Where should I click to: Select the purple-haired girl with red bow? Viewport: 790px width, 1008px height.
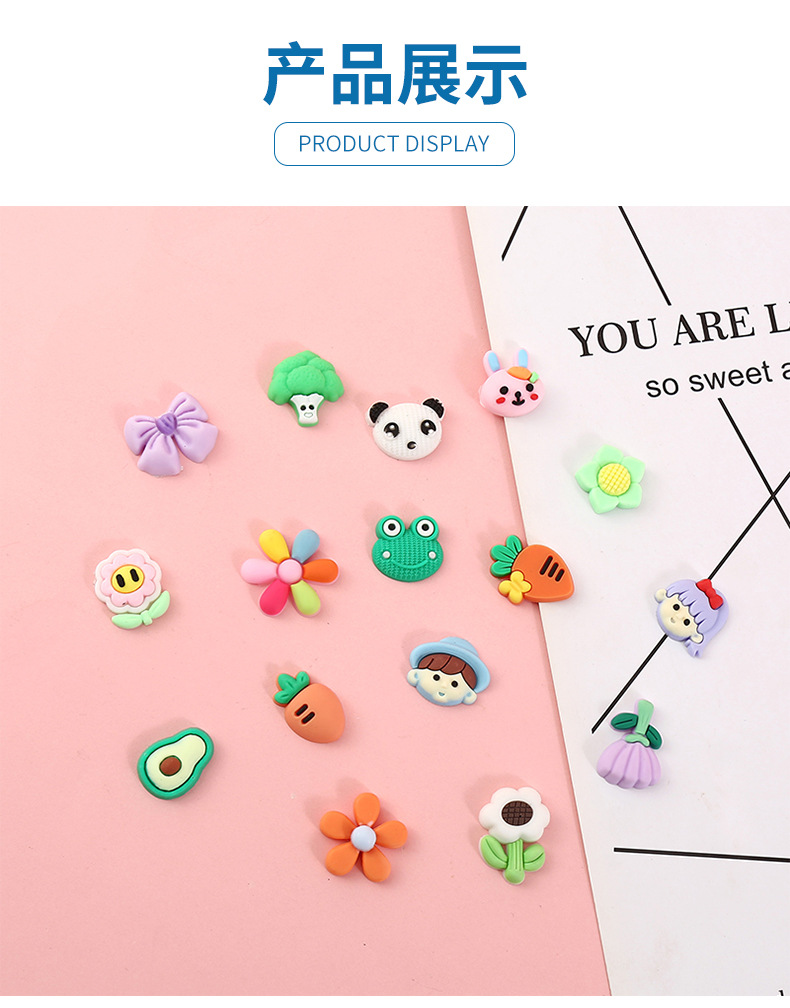point(691,616)
